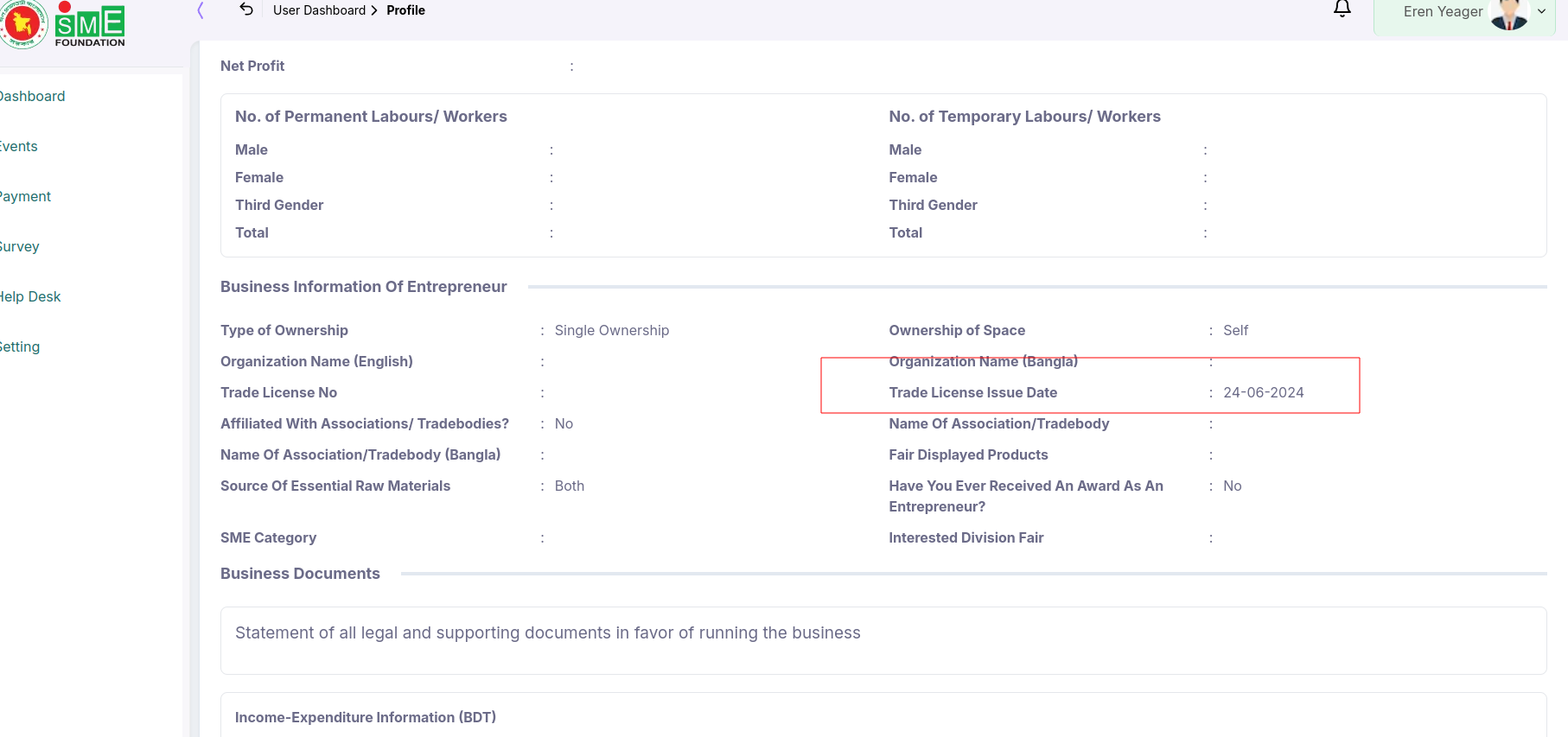Click Have You Ever Received An Award label

pyautogui.click(x=1026, y=496)
